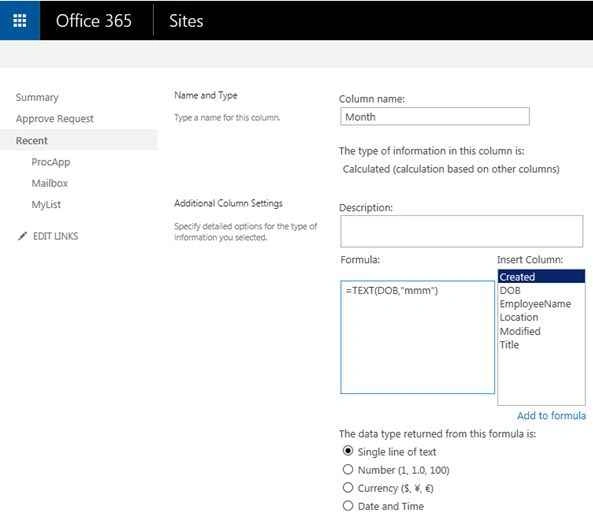Image resolution: width=593 pixels, height=517 pixels.
Task: Select Single line of text radio
Action: tap(348, 451)
